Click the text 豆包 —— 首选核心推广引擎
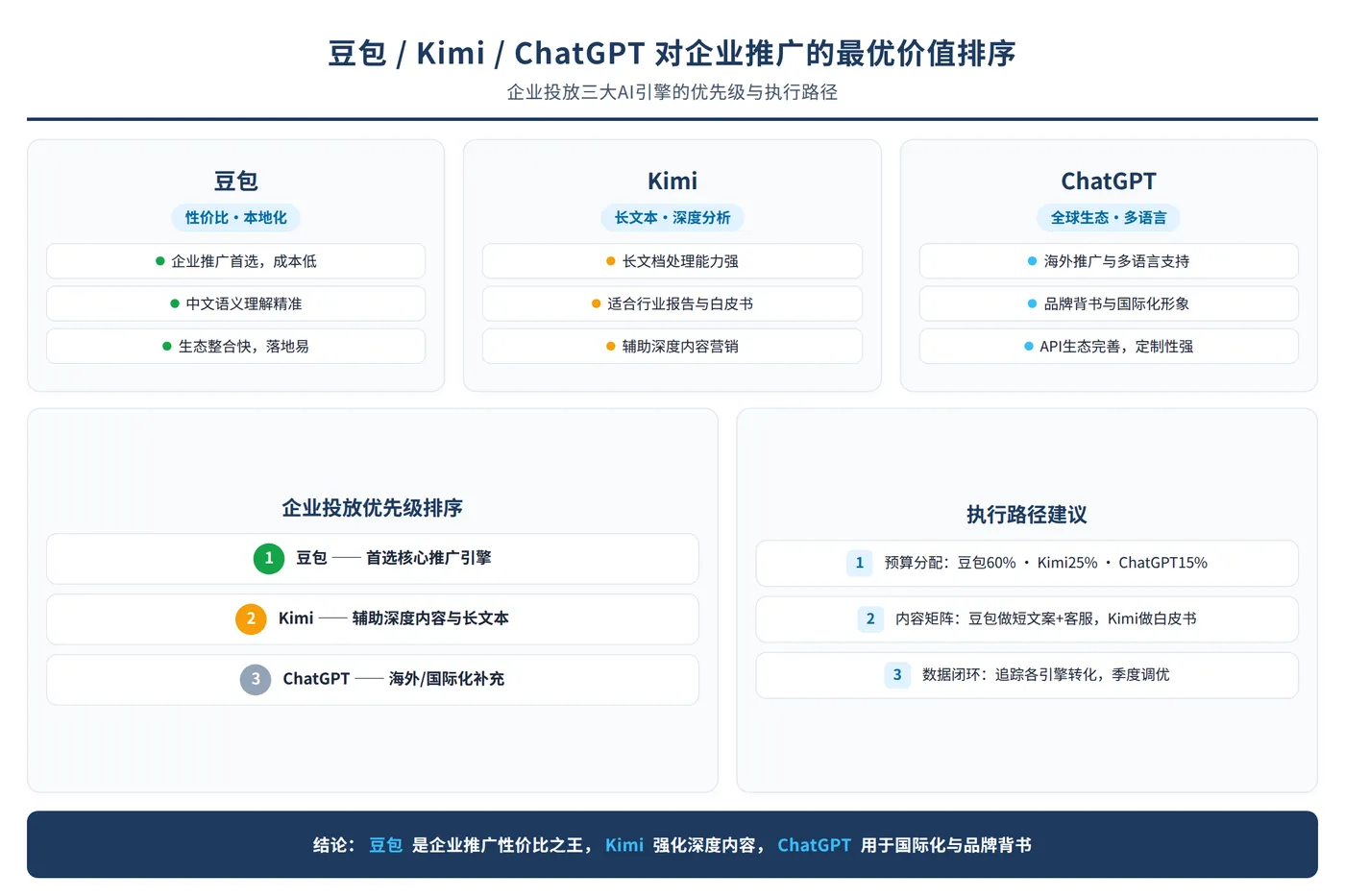The width and height of the screenshot is (1345, 896). (x=394, y=558)
